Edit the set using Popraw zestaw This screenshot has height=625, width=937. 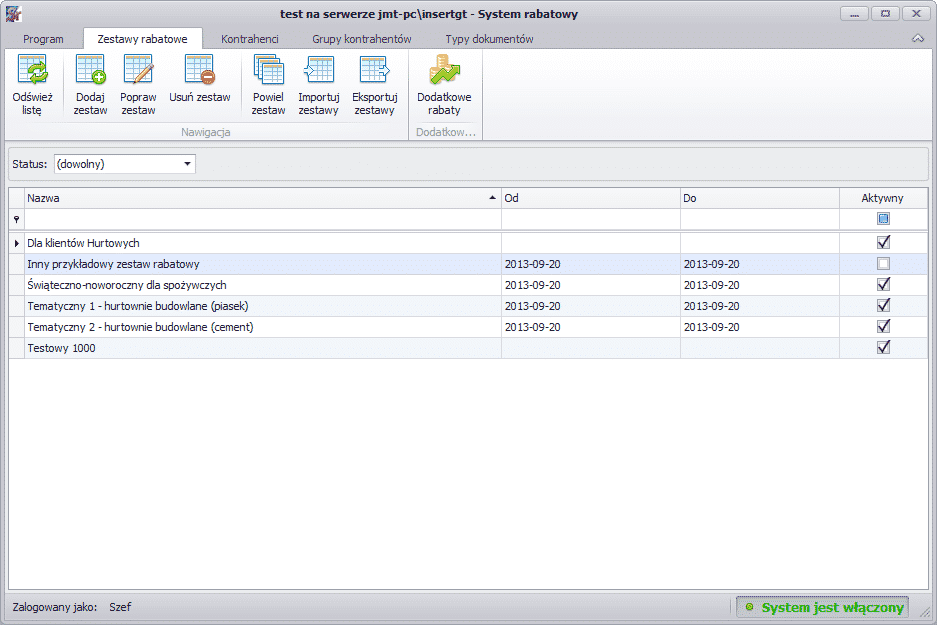pyautogui.click(x=138, y=85)
